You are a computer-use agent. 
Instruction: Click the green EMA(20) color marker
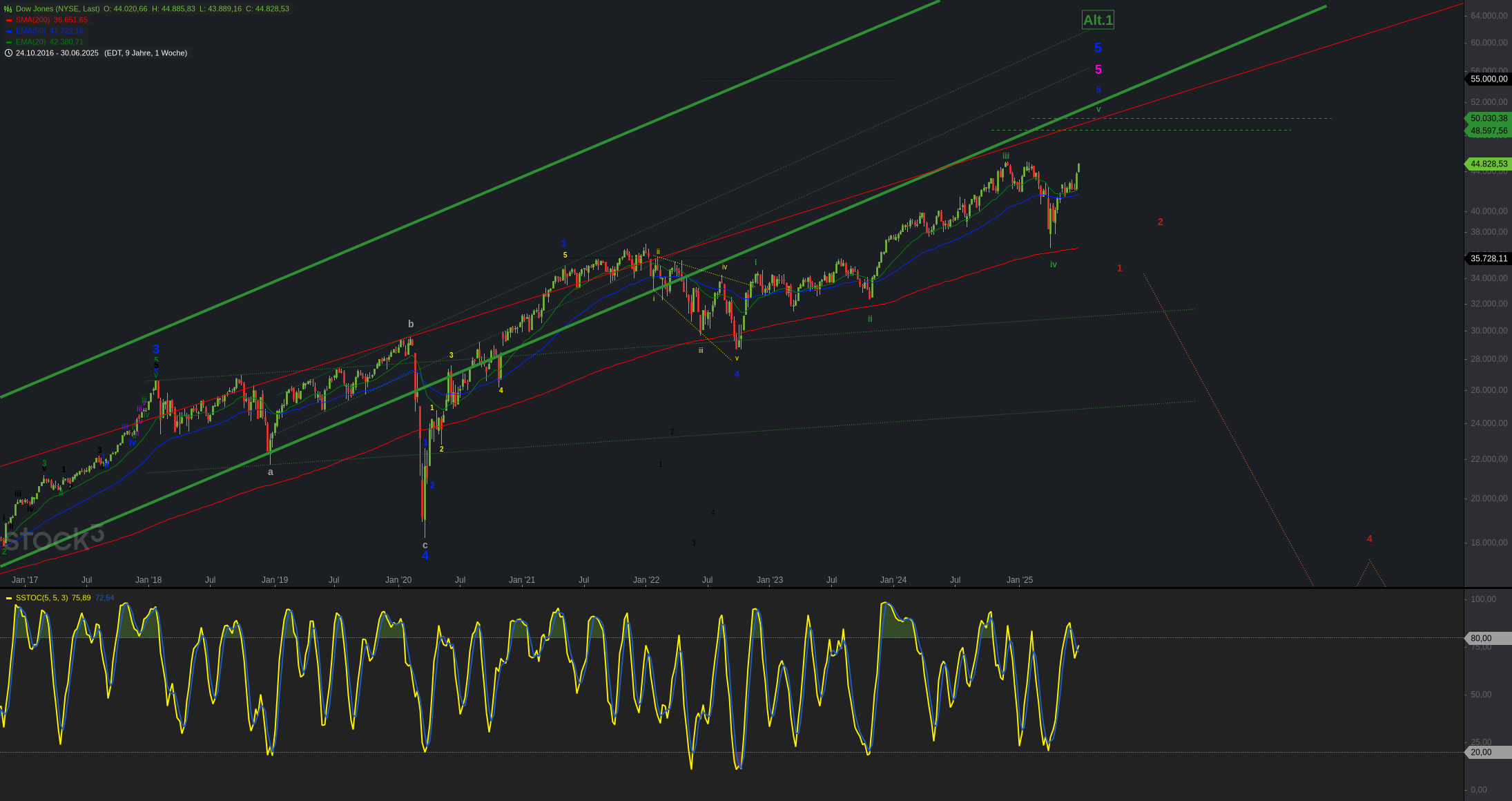(9, 42)
